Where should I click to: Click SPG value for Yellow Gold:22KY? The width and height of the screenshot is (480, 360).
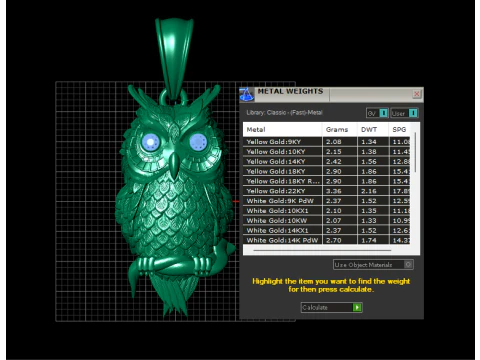[x=401, y=191]
